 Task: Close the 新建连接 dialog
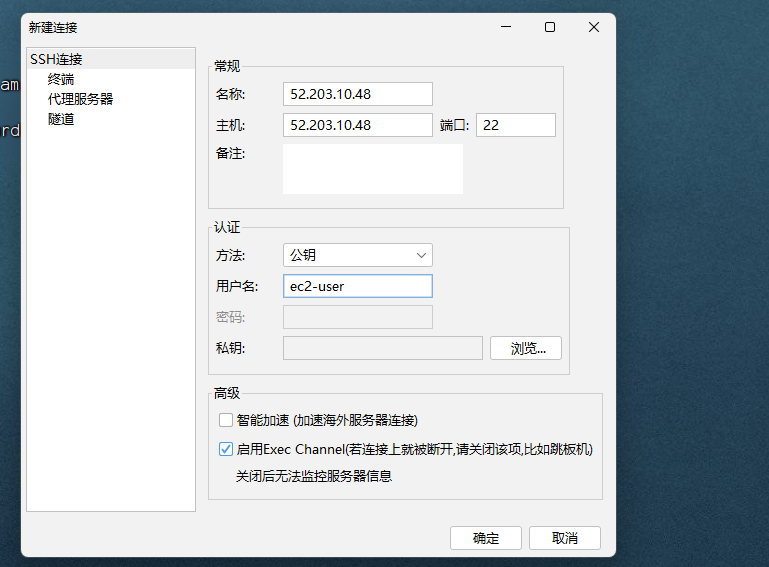[594, 27]
